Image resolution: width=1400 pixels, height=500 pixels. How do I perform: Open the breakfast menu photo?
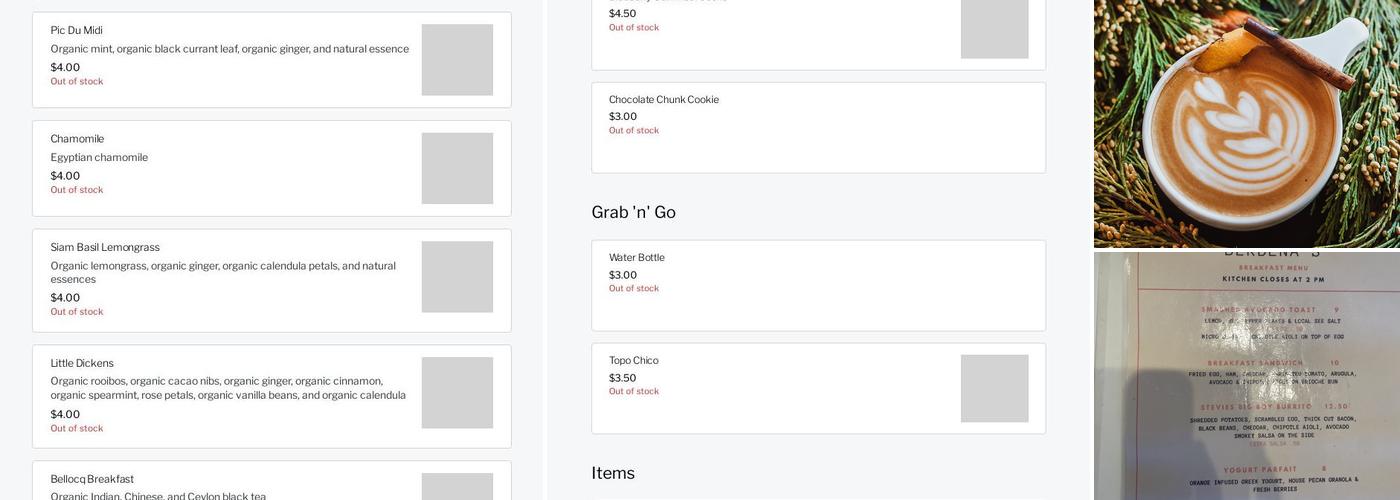(x=1246, y=376)
